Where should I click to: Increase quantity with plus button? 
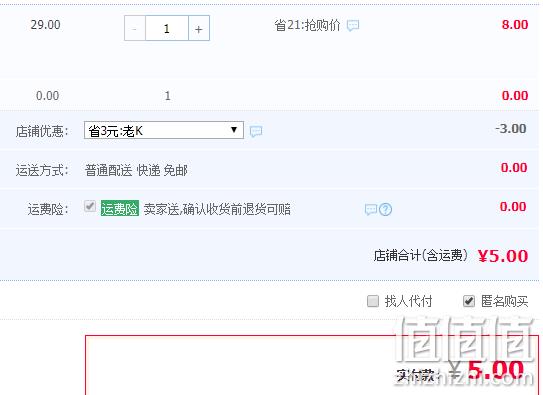[x=199, y=28]
